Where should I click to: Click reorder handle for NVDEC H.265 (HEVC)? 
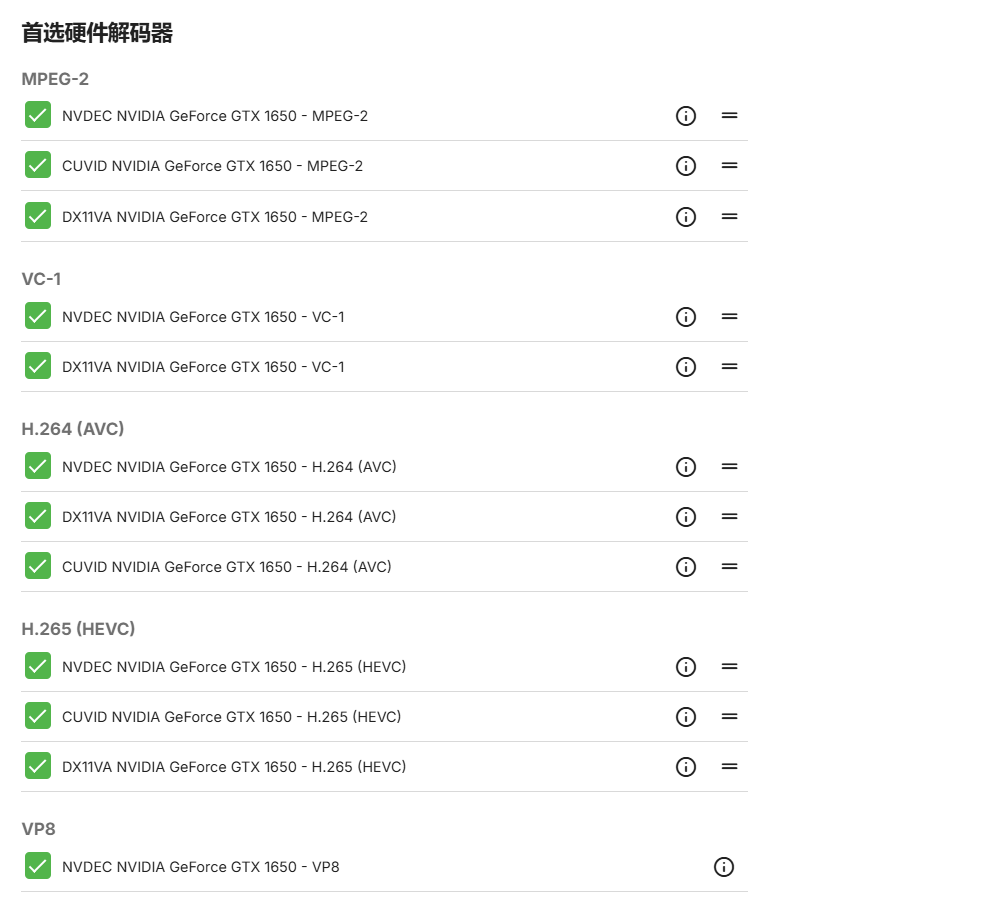click(x=729, y=666)
